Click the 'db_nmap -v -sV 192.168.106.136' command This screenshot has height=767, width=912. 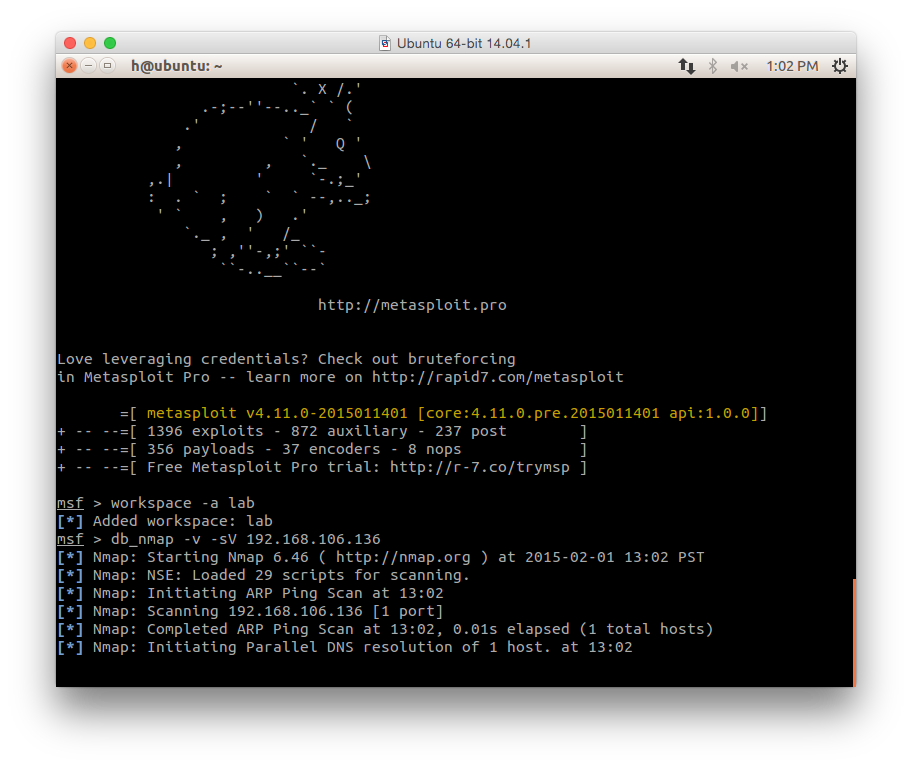[245, 540]
